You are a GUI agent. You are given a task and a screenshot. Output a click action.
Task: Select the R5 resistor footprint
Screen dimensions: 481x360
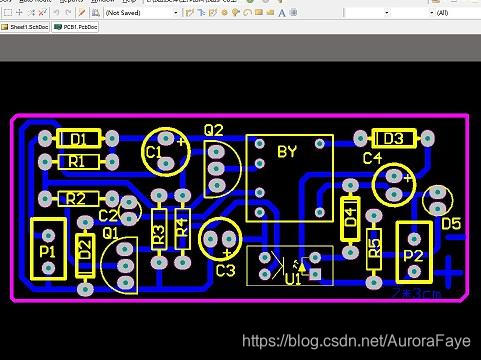tap(374, 249)
